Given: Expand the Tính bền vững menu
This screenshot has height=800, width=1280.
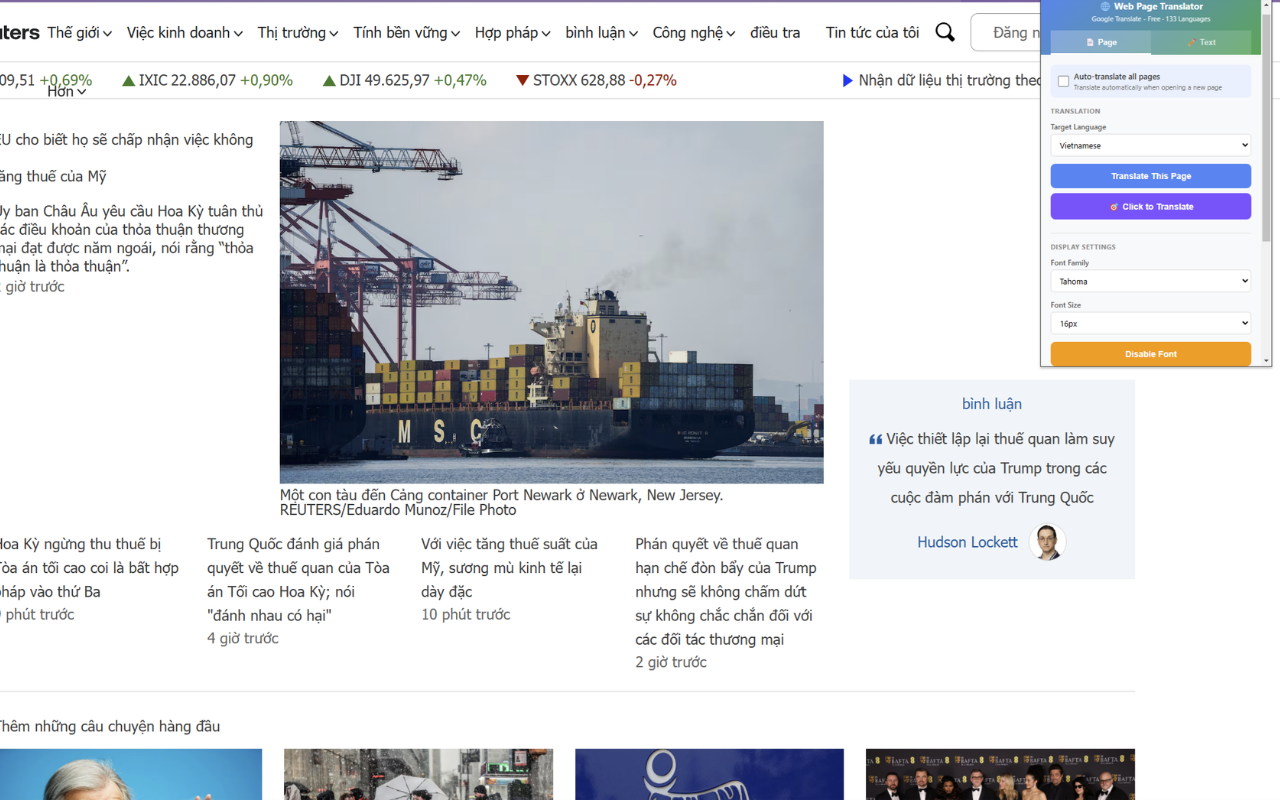Looking at the screenshot, I should 407,33.
